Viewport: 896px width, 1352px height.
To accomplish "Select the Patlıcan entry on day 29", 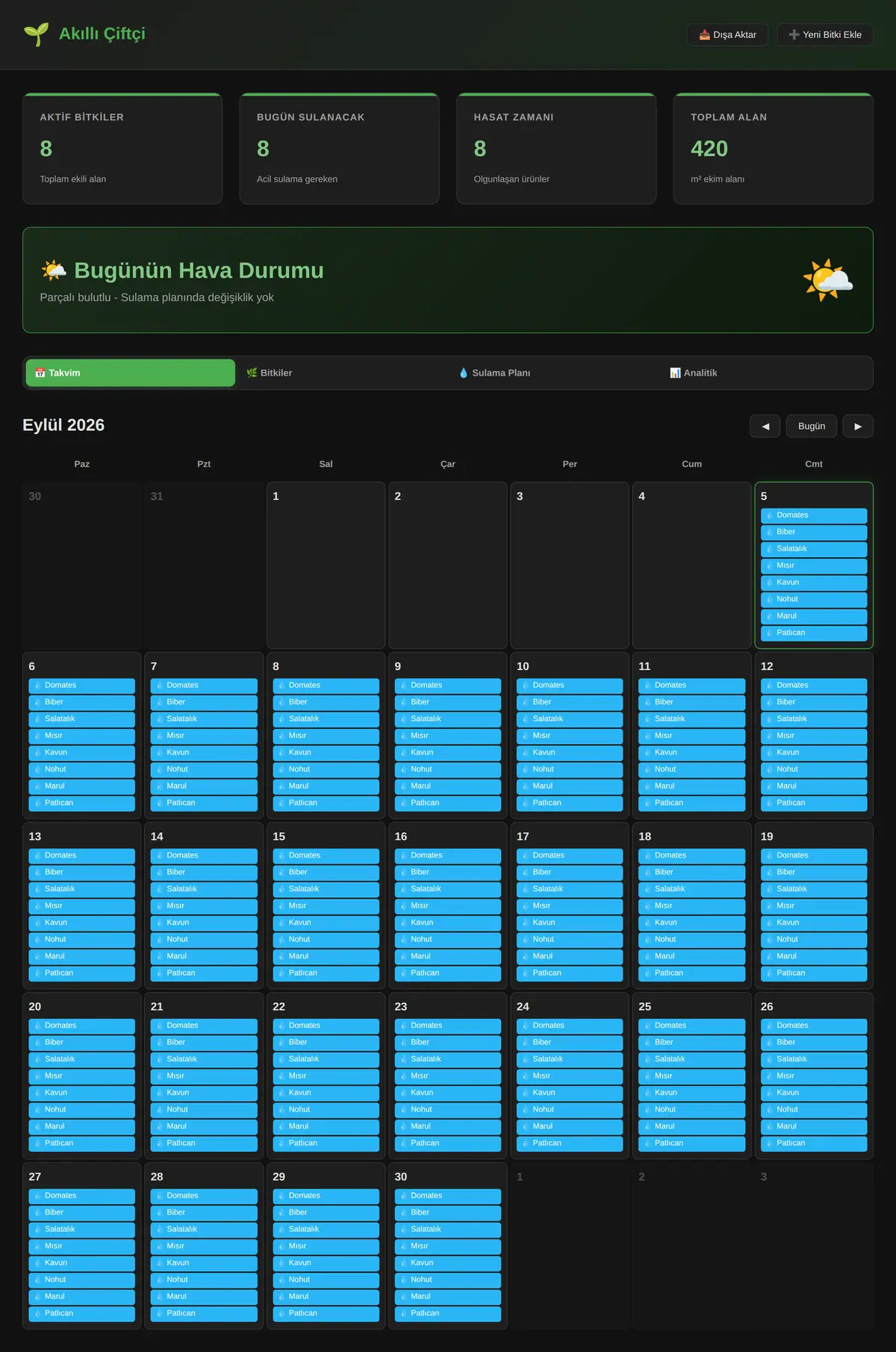I will coord(326,1313).
